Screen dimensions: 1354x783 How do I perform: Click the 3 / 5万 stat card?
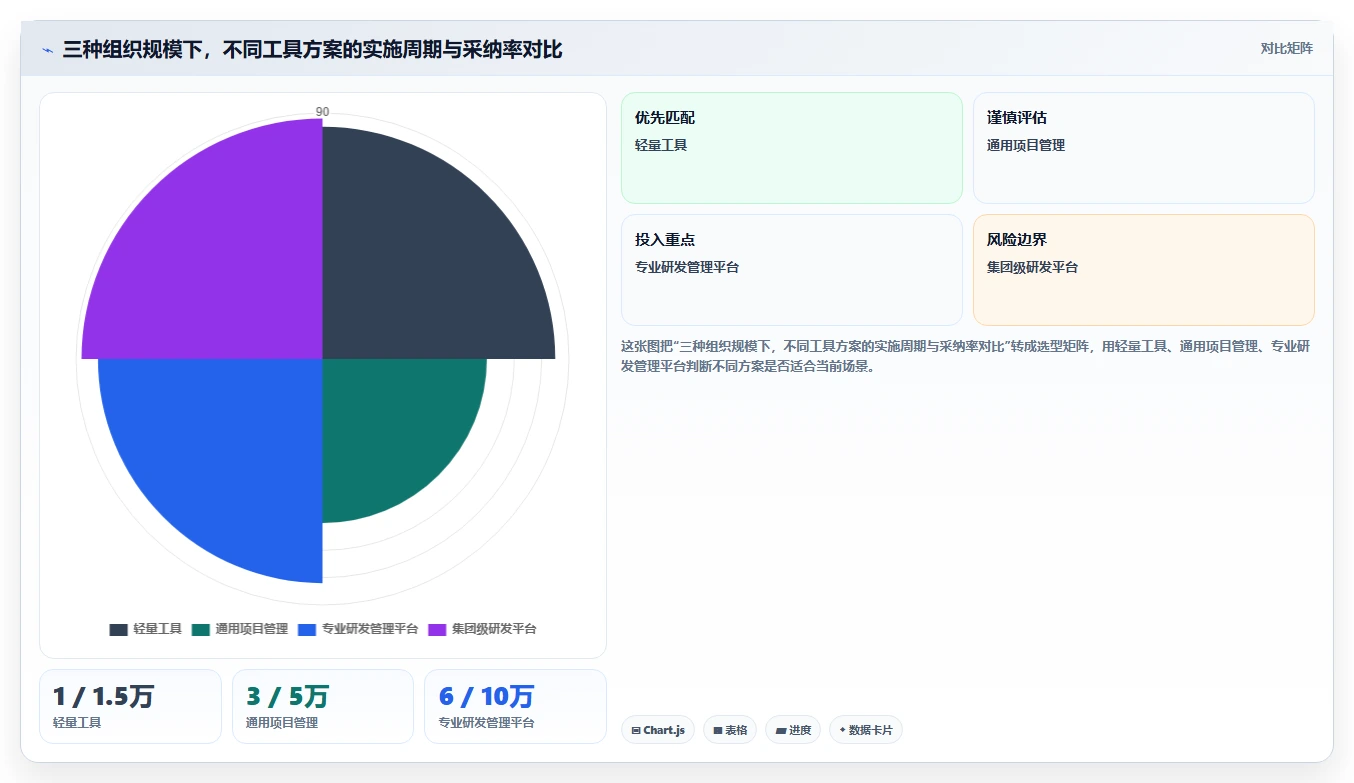click(x=323, y=706)
